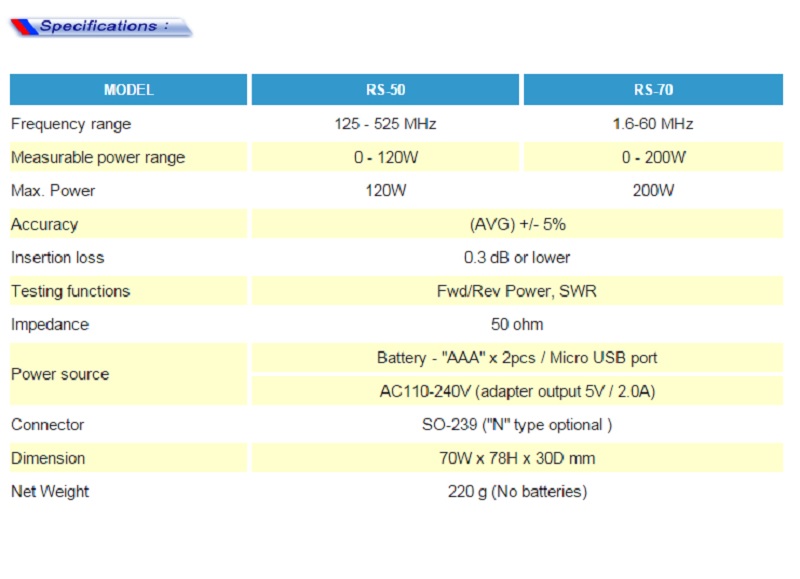Click the 1.6-60 MHz frequency value
The width and height of the screenshot is (800, 579).
click(653, 124)
